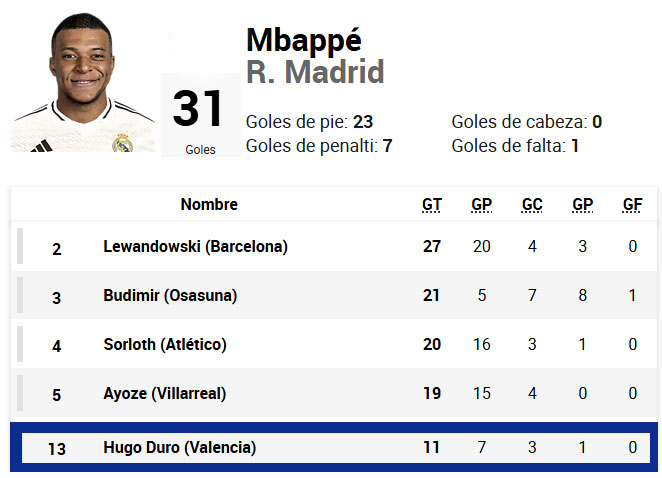The image size is (662, 478).
Task: Click Goles de penalti stat
Action: [319, 146]
